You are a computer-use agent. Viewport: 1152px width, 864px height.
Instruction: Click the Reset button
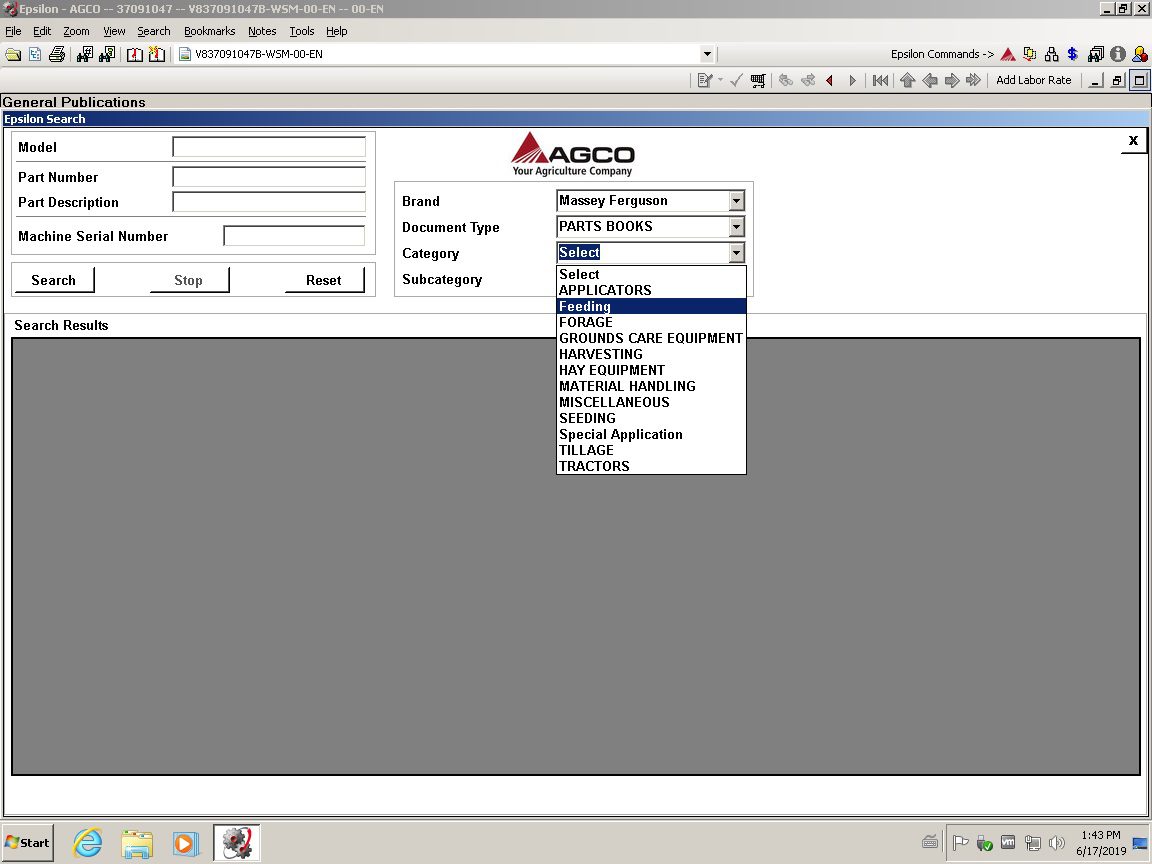324,280
